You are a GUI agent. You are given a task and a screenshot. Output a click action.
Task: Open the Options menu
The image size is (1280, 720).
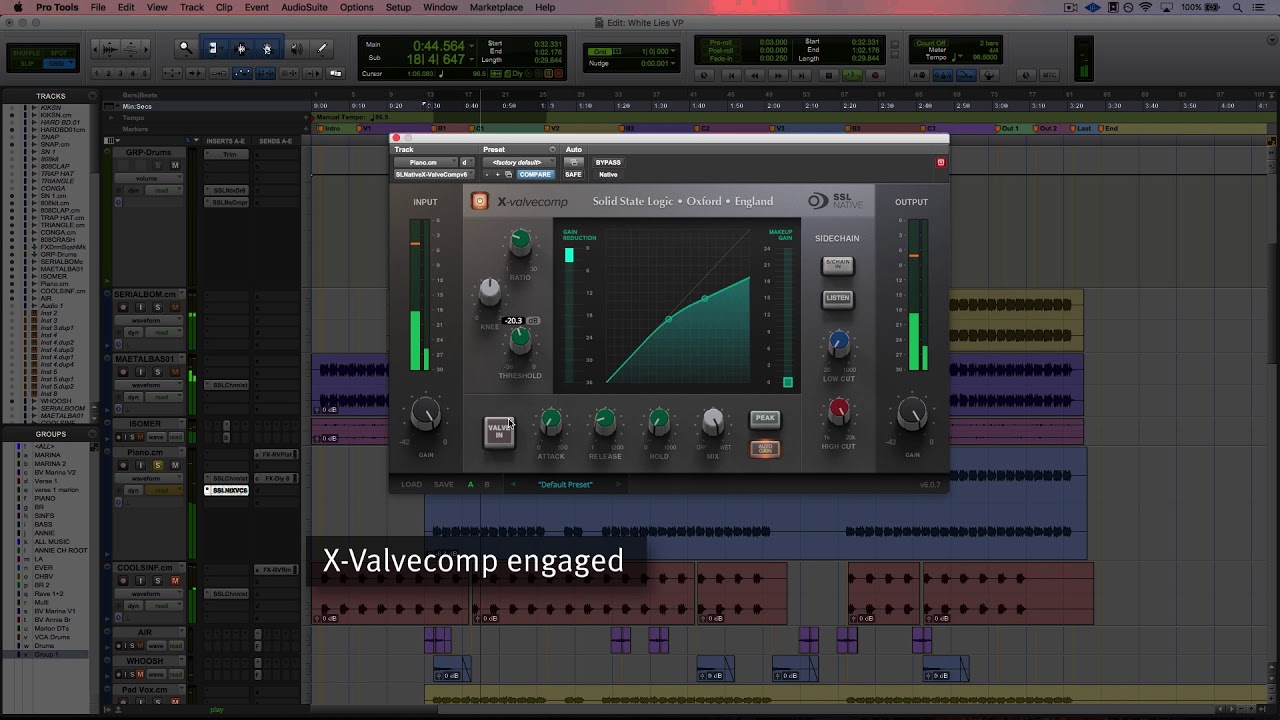pyautogui.click(x=356, y=7)
